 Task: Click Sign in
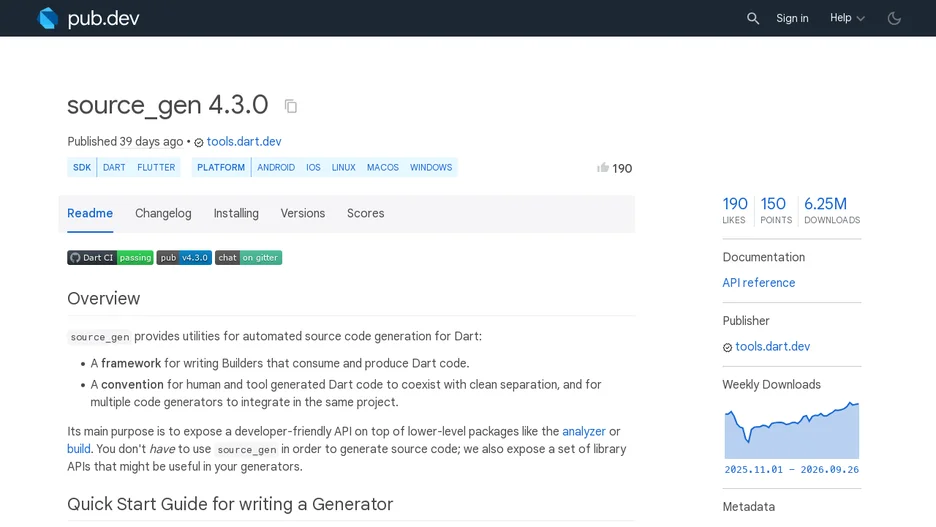point(792,19)
